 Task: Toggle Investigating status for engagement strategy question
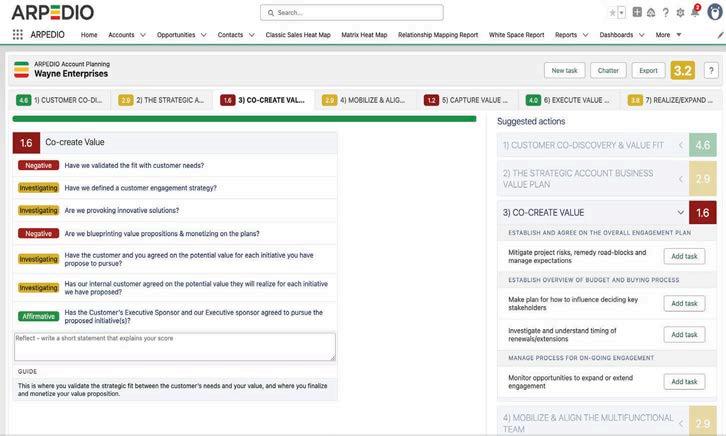pyautogui.click(x=38, y=188)
